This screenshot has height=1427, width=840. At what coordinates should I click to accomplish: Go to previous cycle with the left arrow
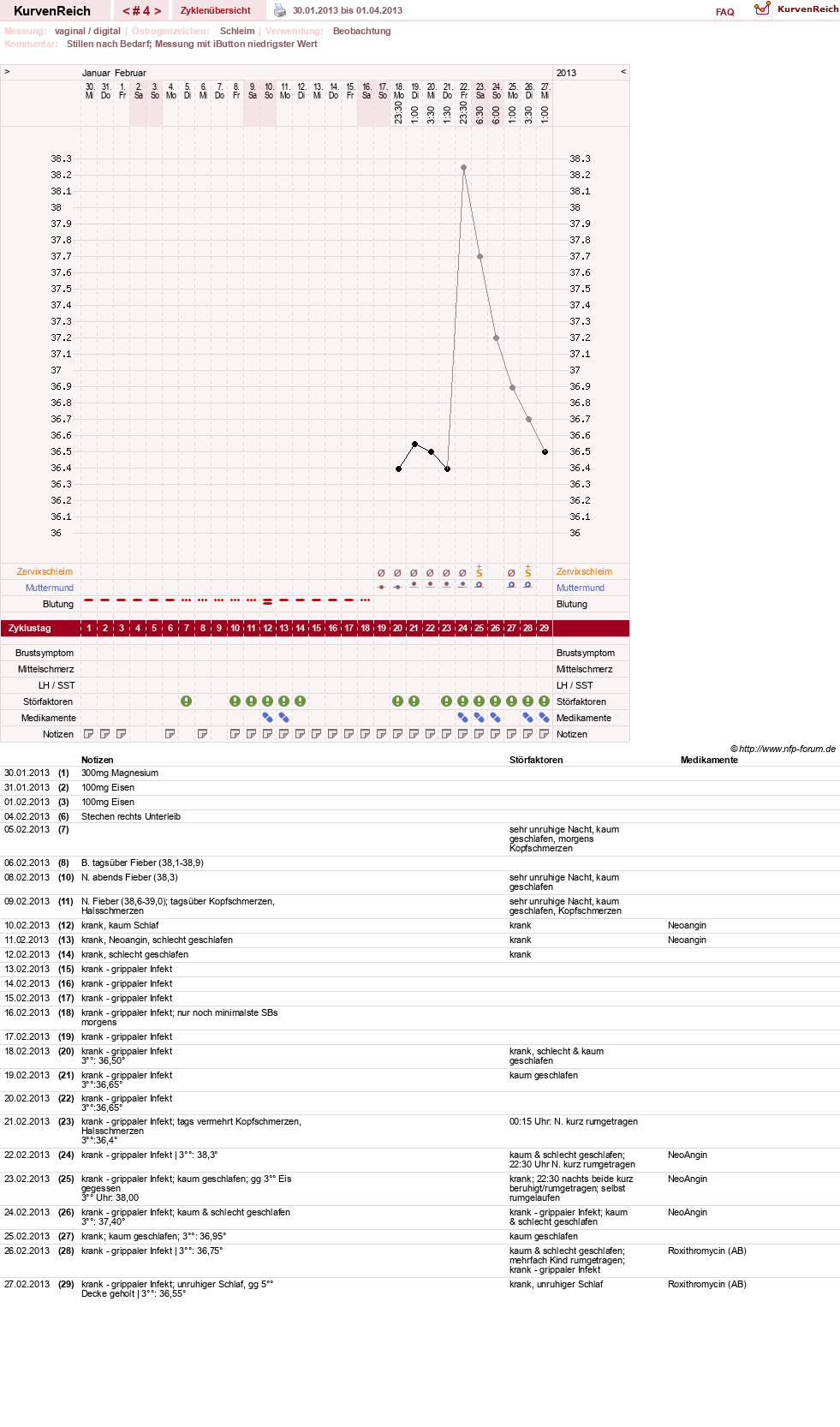(x=126, y=11)
